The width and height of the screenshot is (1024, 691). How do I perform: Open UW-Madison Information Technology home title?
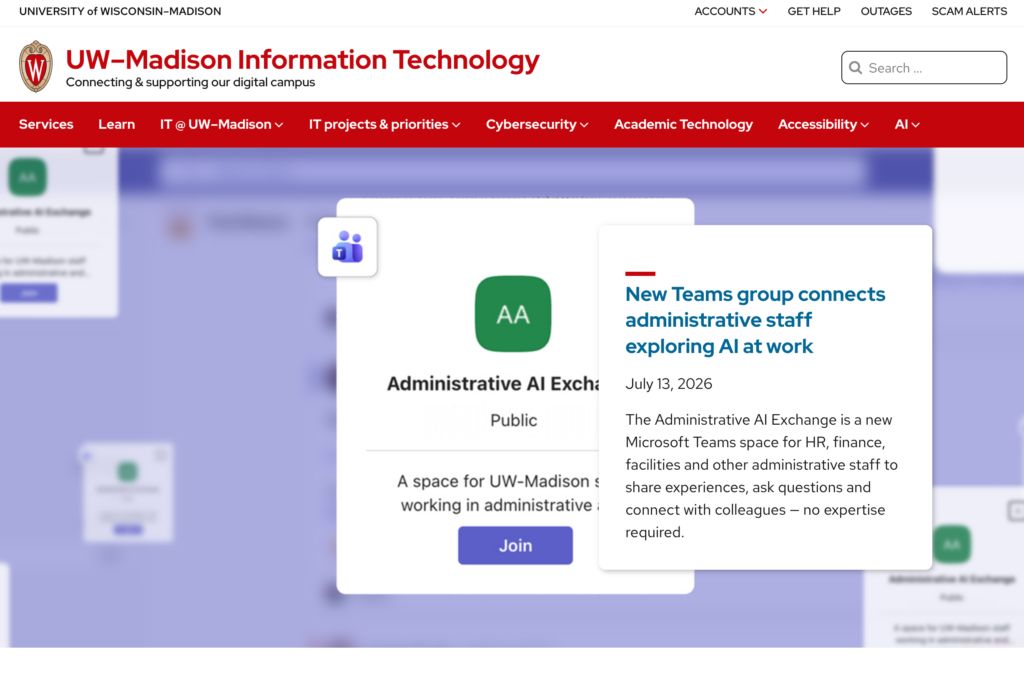[x=302, y=59]
